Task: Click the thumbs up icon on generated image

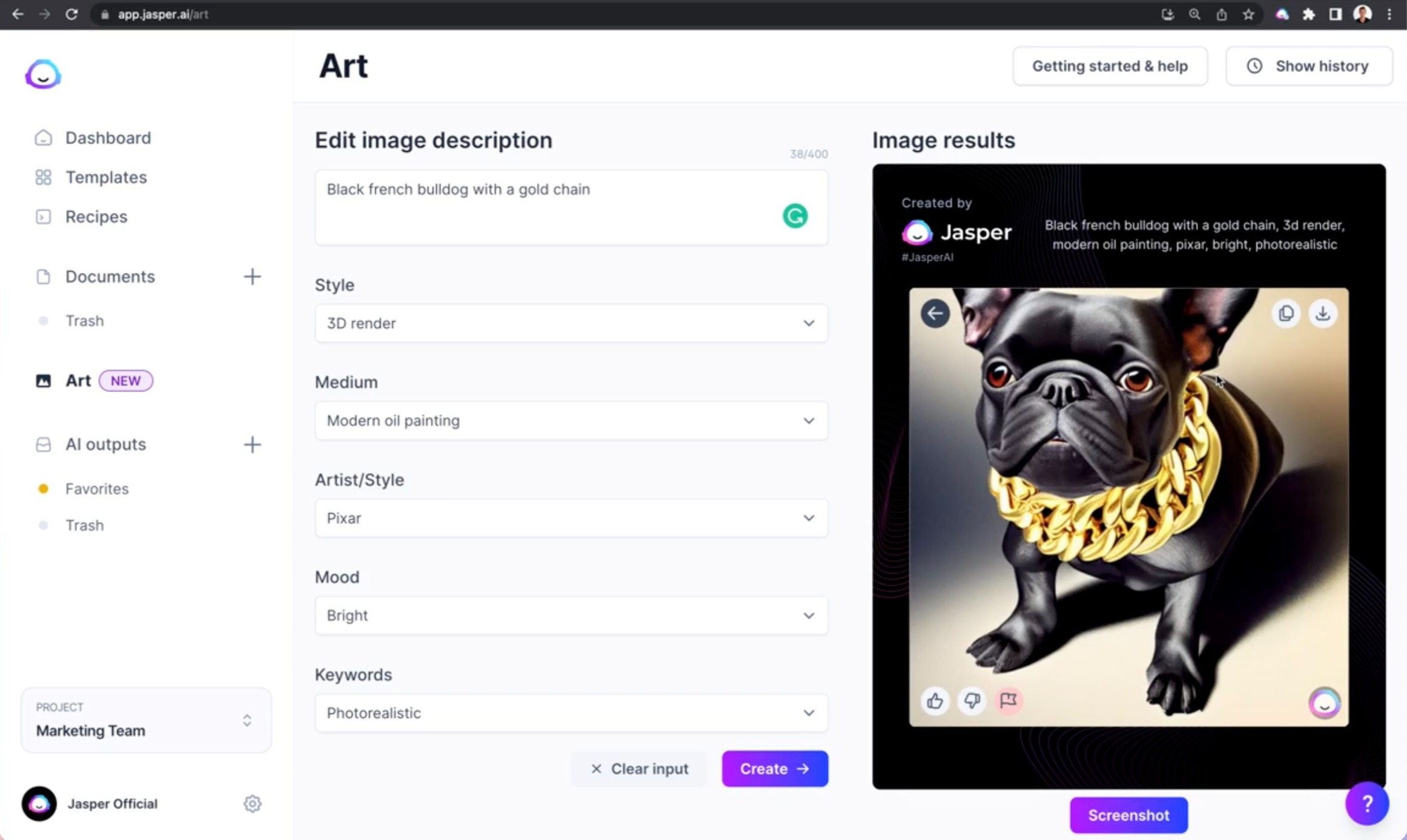Action: 935,700
